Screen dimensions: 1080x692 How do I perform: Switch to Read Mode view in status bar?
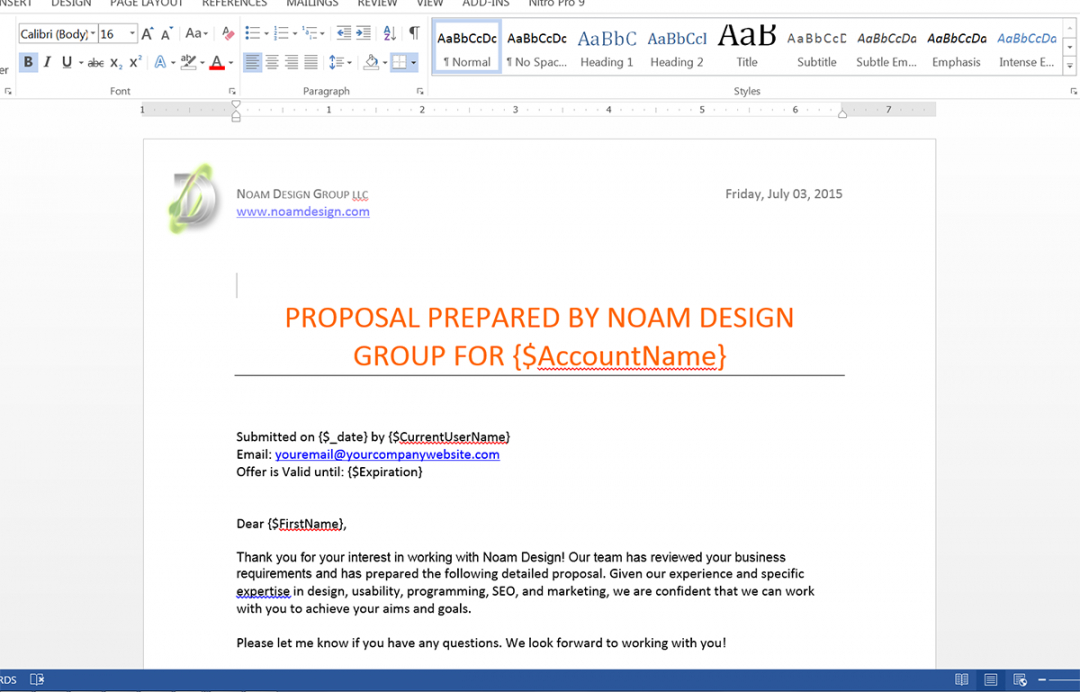962,680
